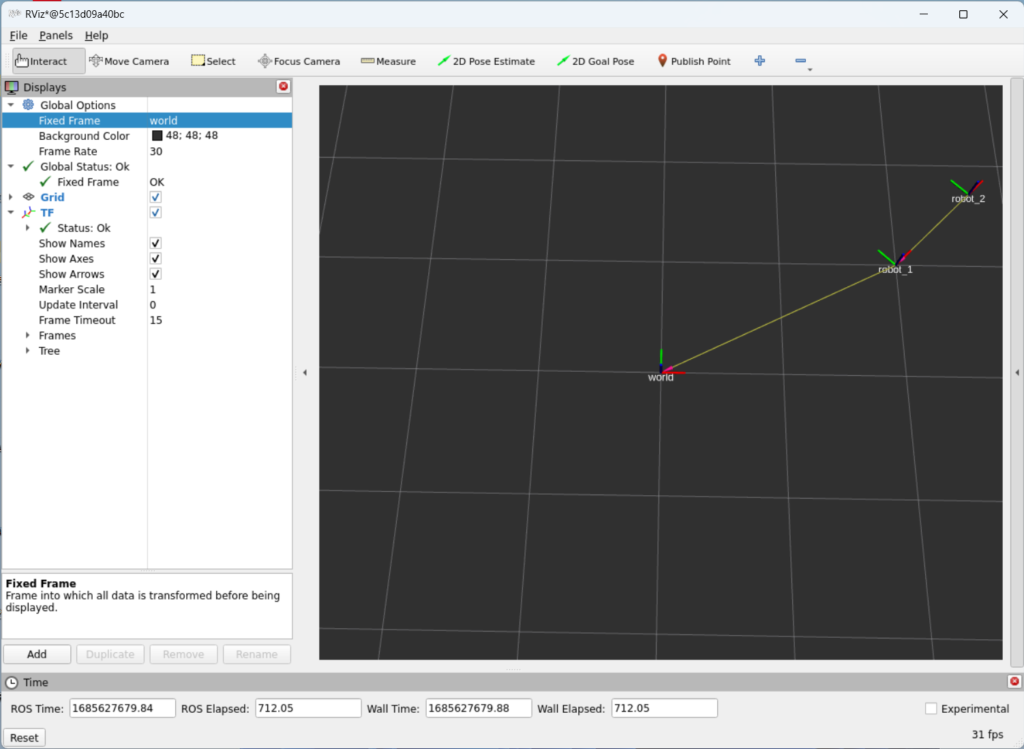Viewport: 1024px width, 749px height.
Task: Expand right panel using the arrow handle
Action: tap(1017, 372)
